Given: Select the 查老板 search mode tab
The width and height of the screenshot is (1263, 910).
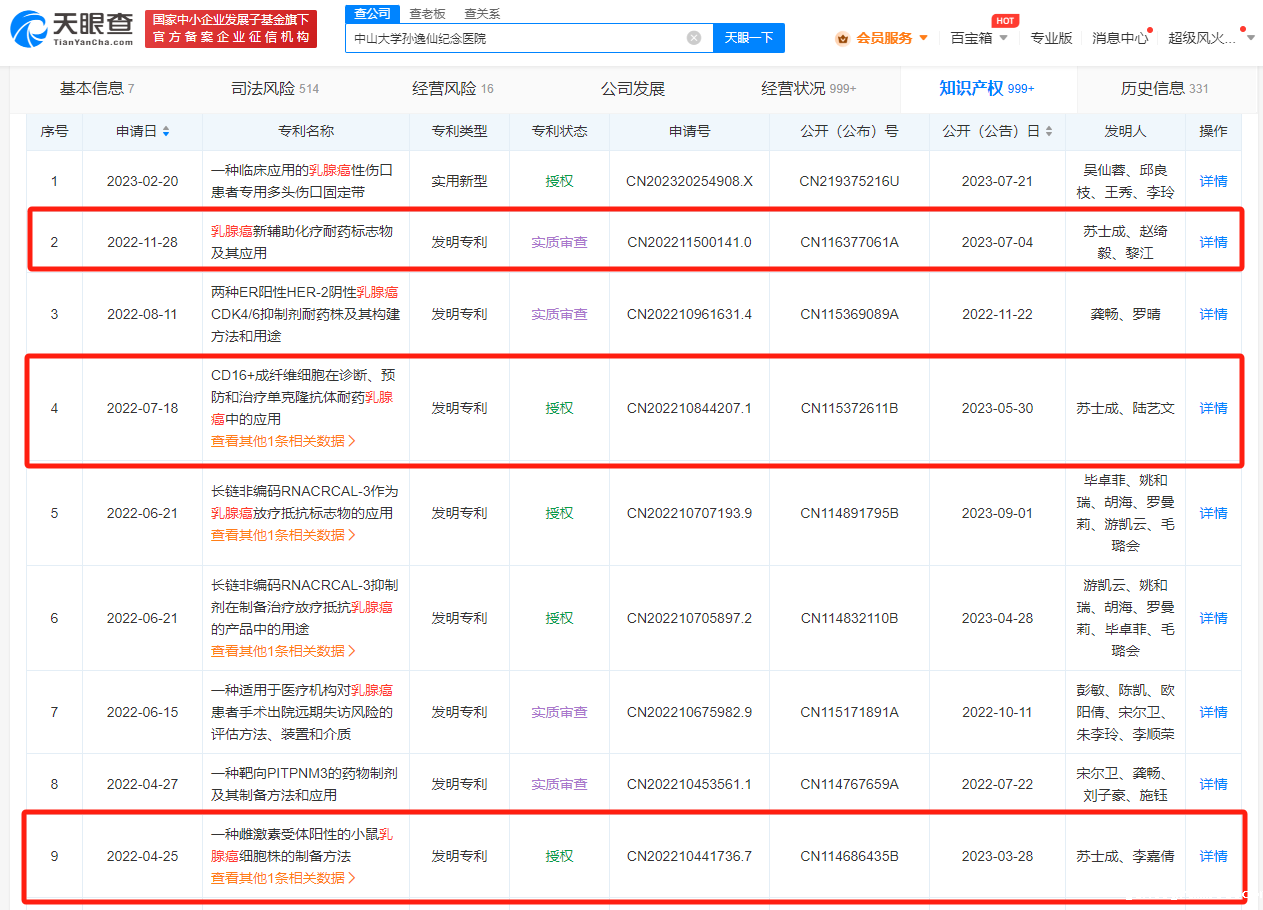Looking at the screenshot, I should click(427, 14).
